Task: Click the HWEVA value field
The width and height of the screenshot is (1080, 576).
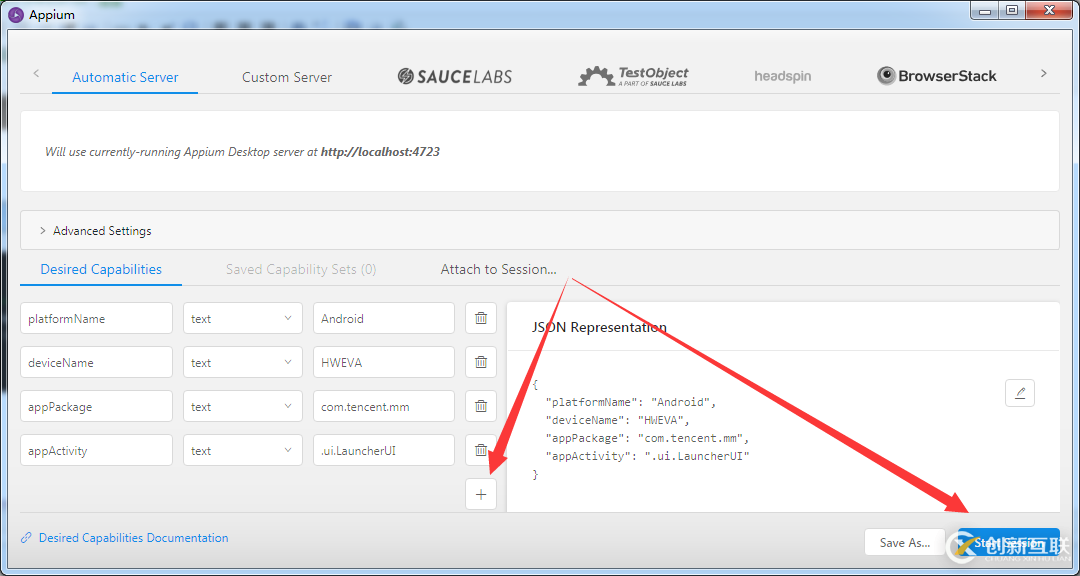Action: [x=384, y=362]
